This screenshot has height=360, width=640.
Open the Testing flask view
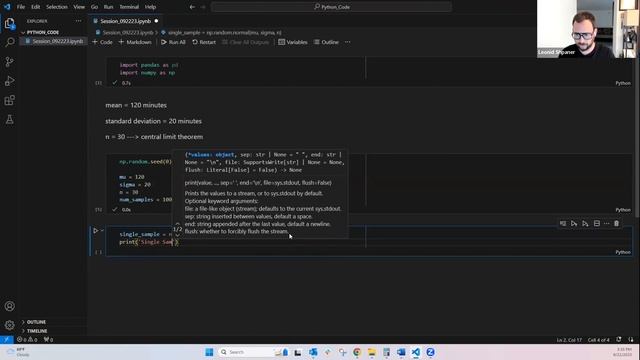(9, 119)
